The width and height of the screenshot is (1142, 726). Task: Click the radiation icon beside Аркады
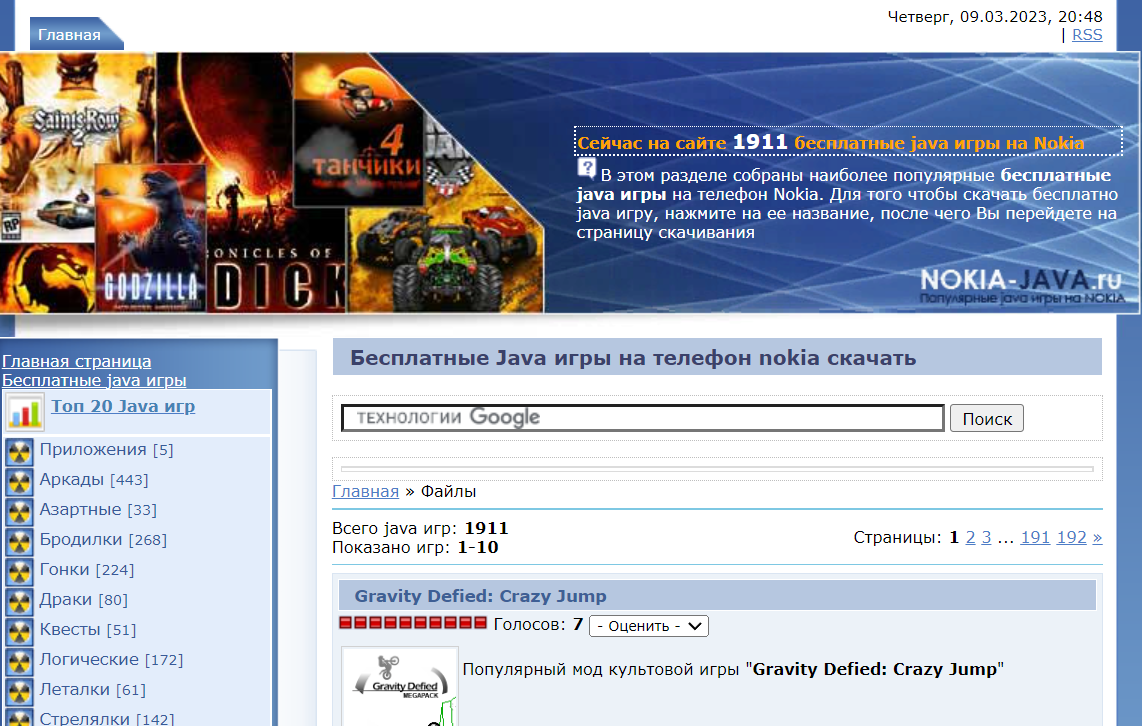[19, 481]
